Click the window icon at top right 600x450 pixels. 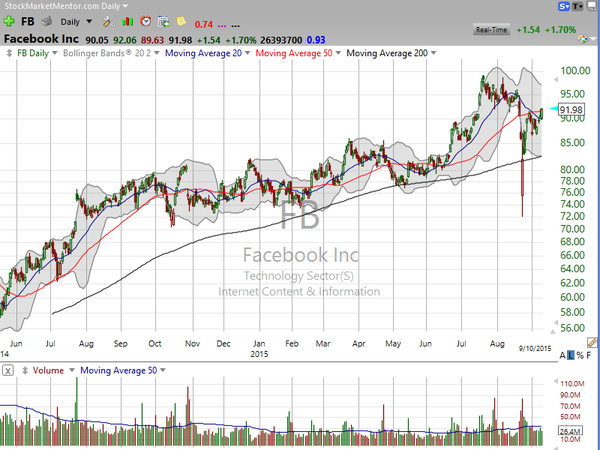[593, 6]
